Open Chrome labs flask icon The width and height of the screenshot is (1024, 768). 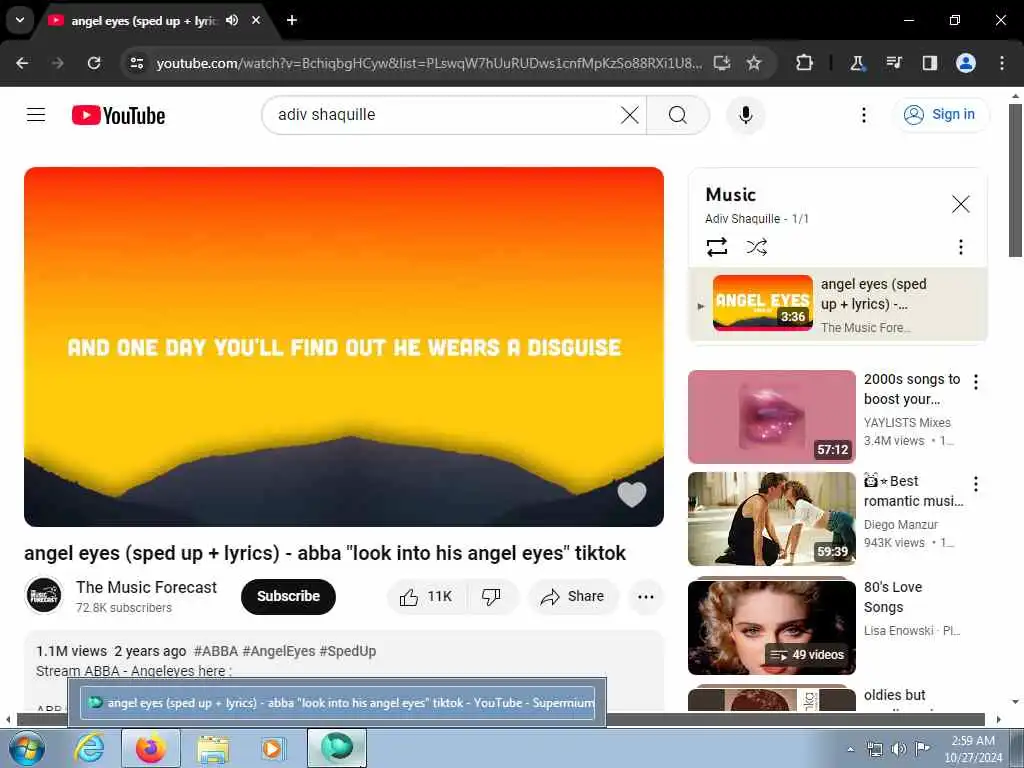857,63
